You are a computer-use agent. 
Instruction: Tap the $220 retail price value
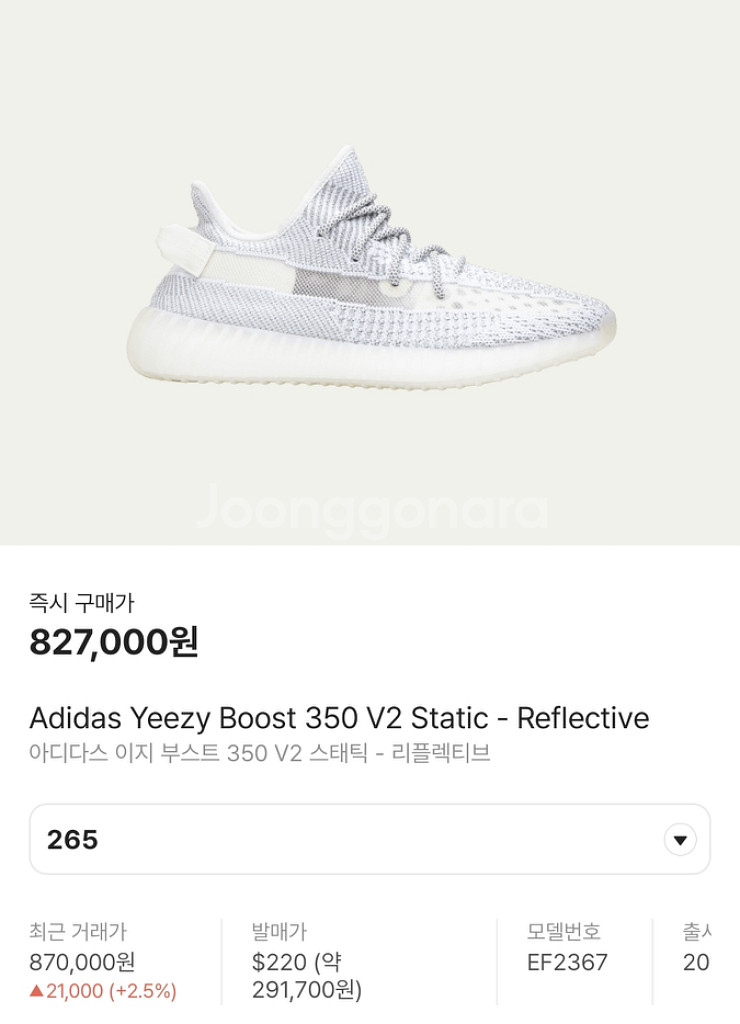[281, 962]
